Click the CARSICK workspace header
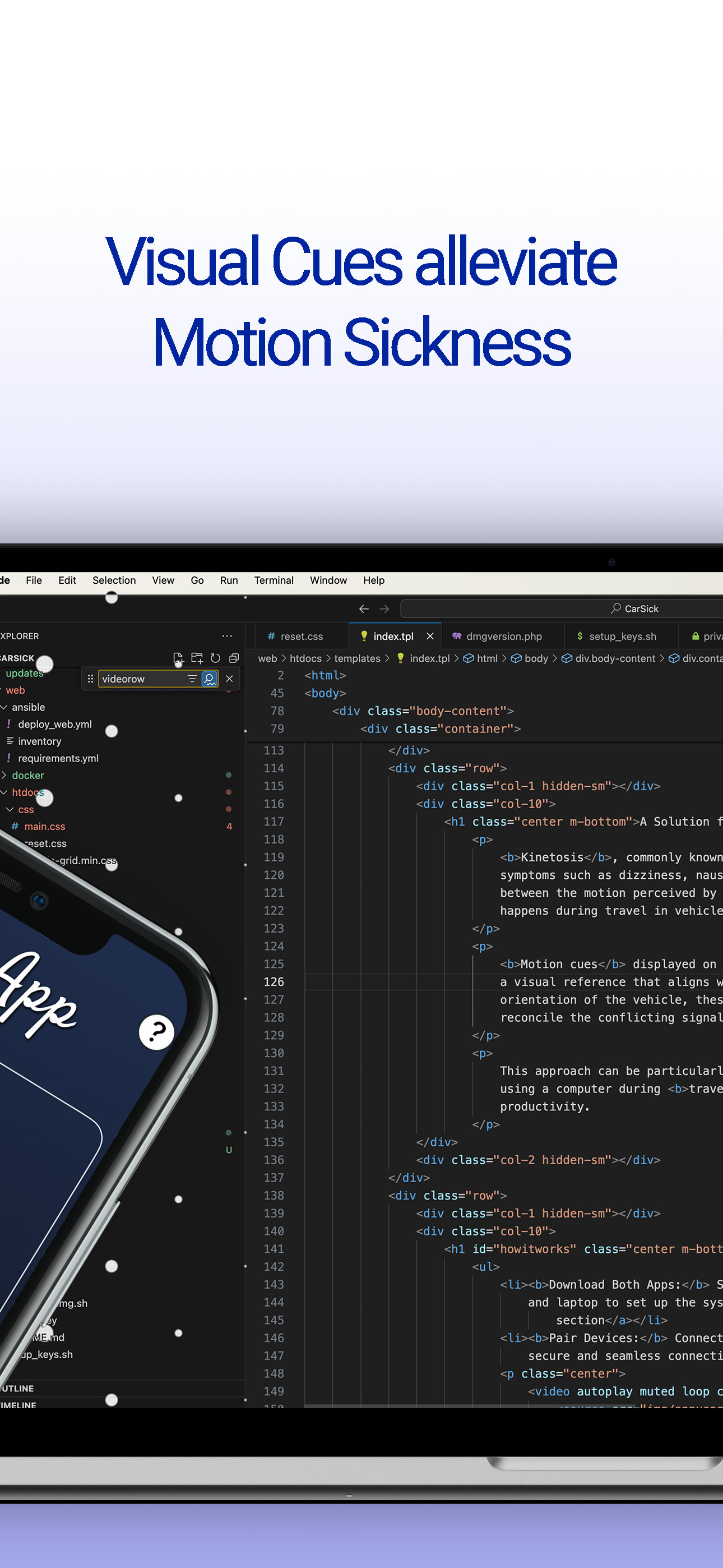Screen dimensions: 723x1568 tap(17, 658)
